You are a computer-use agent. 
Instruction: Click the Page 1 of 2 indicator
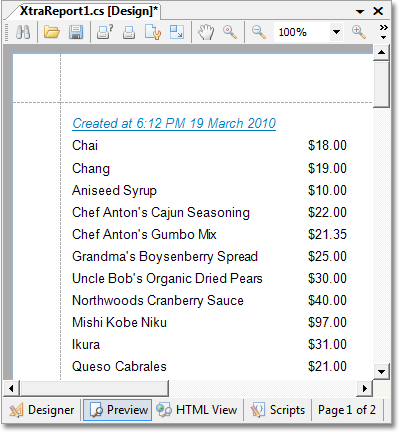347,410
